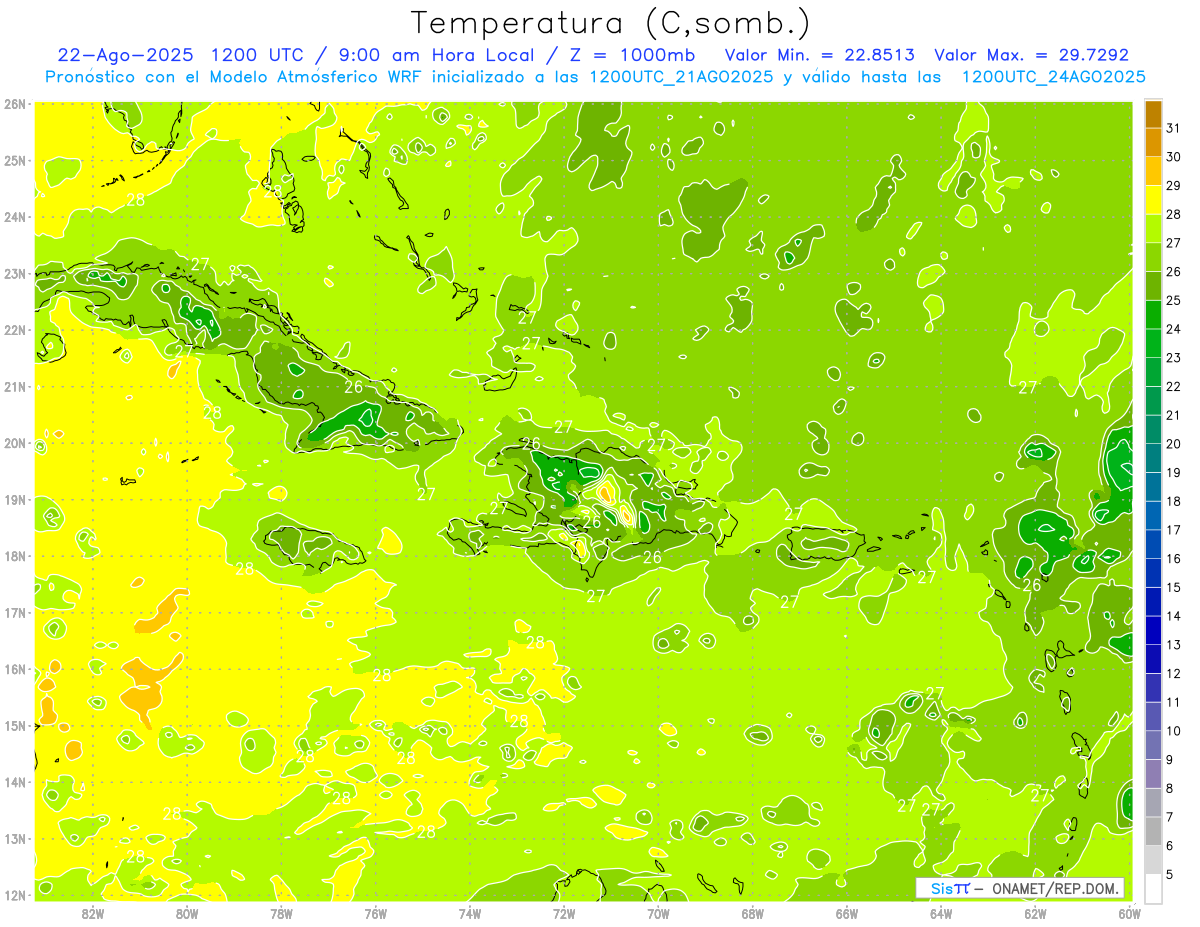Click the color scale label "30"

[x=1173, y=157]
